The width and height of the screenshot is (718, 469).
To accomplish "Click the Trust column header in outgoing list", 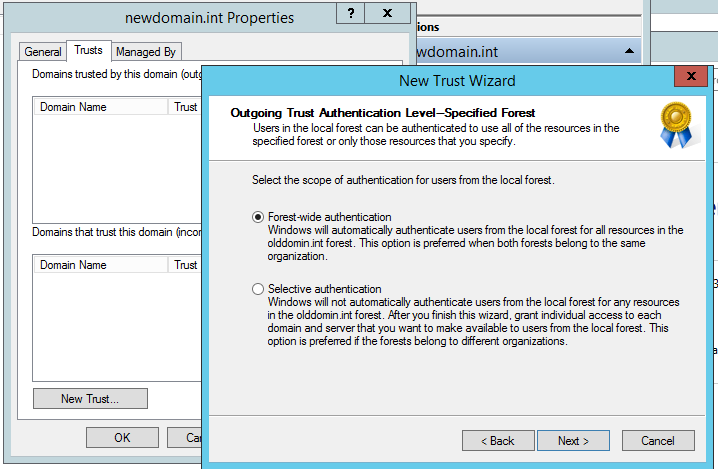I will click(186, 107).
